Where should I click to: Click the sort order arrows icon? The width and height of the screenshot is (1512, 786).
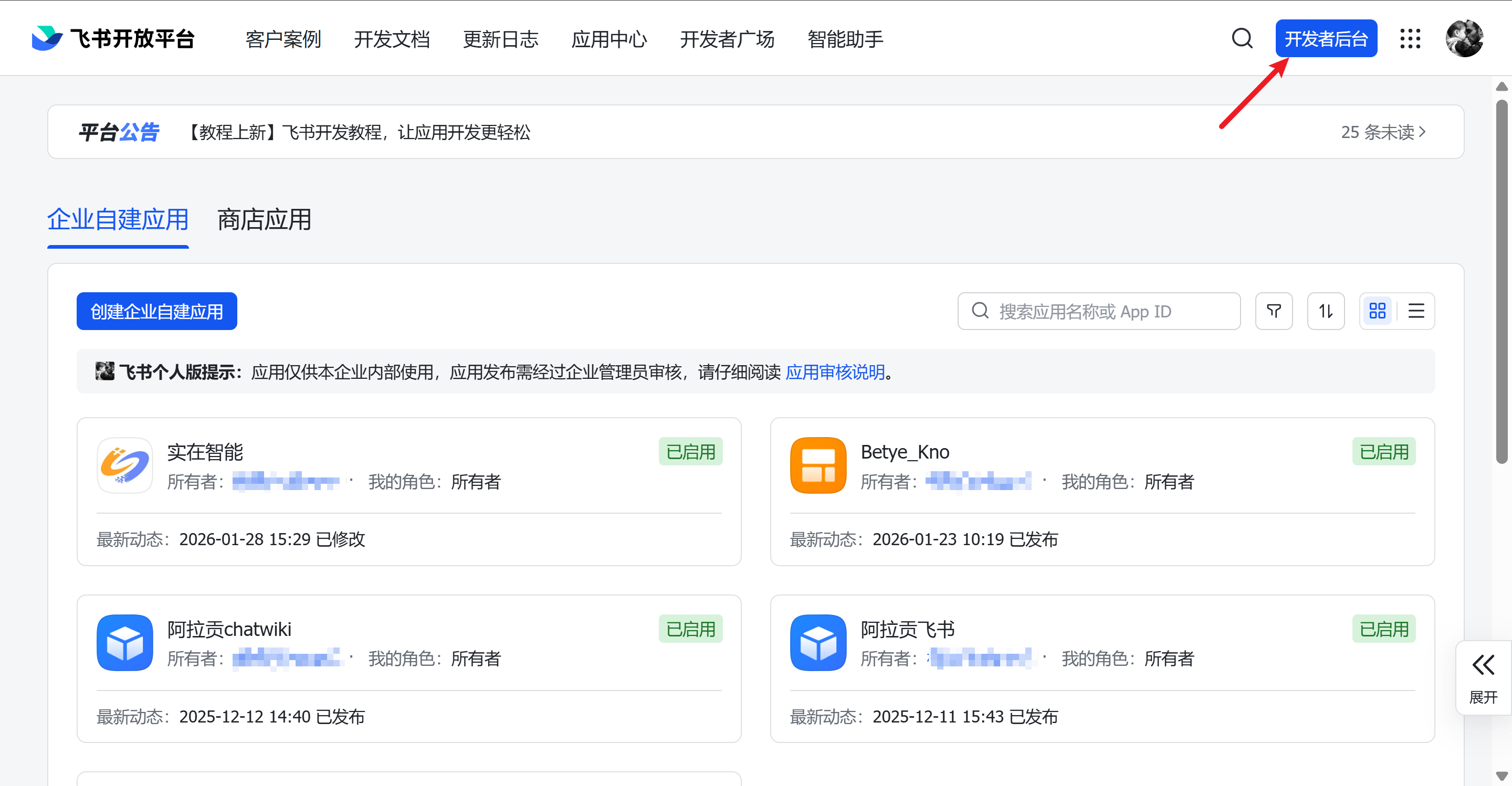pos(1325,311)
